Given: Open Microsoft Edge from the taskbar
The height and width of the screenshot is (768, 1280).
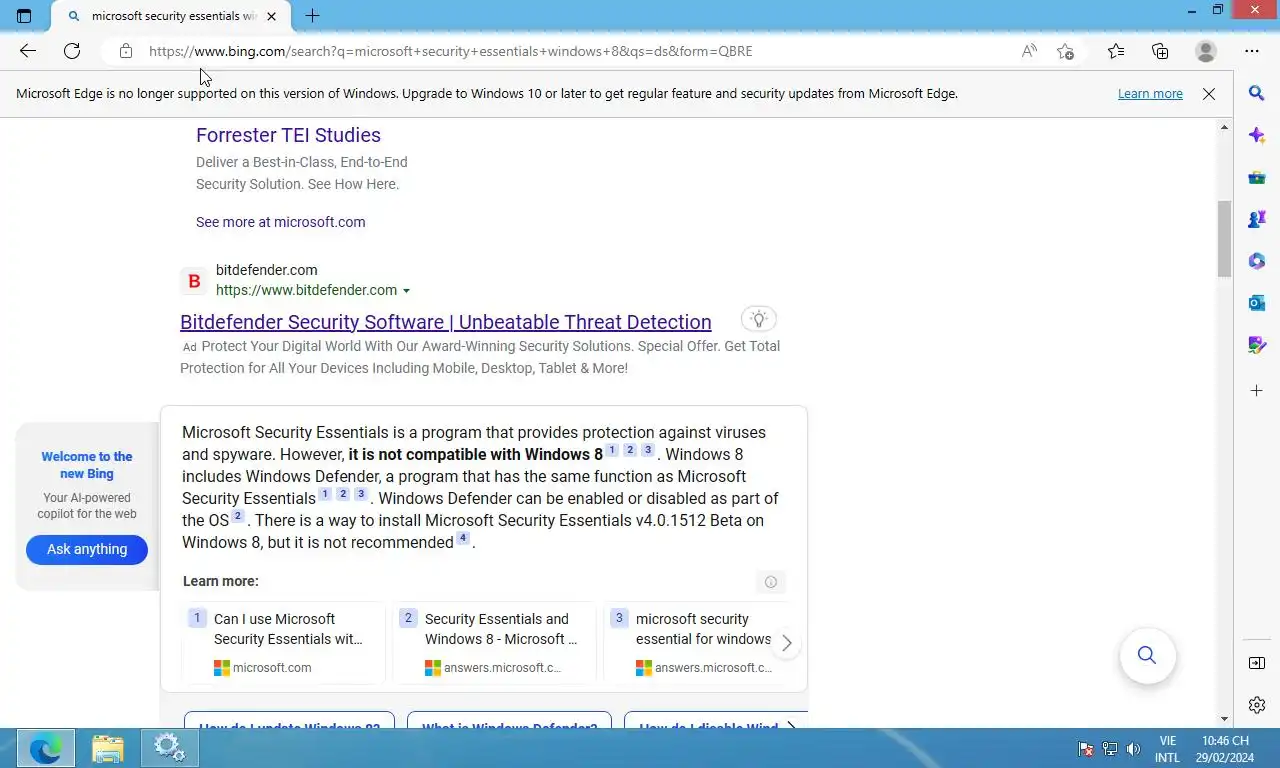Looking at the screenshot, I should [45, 748].
